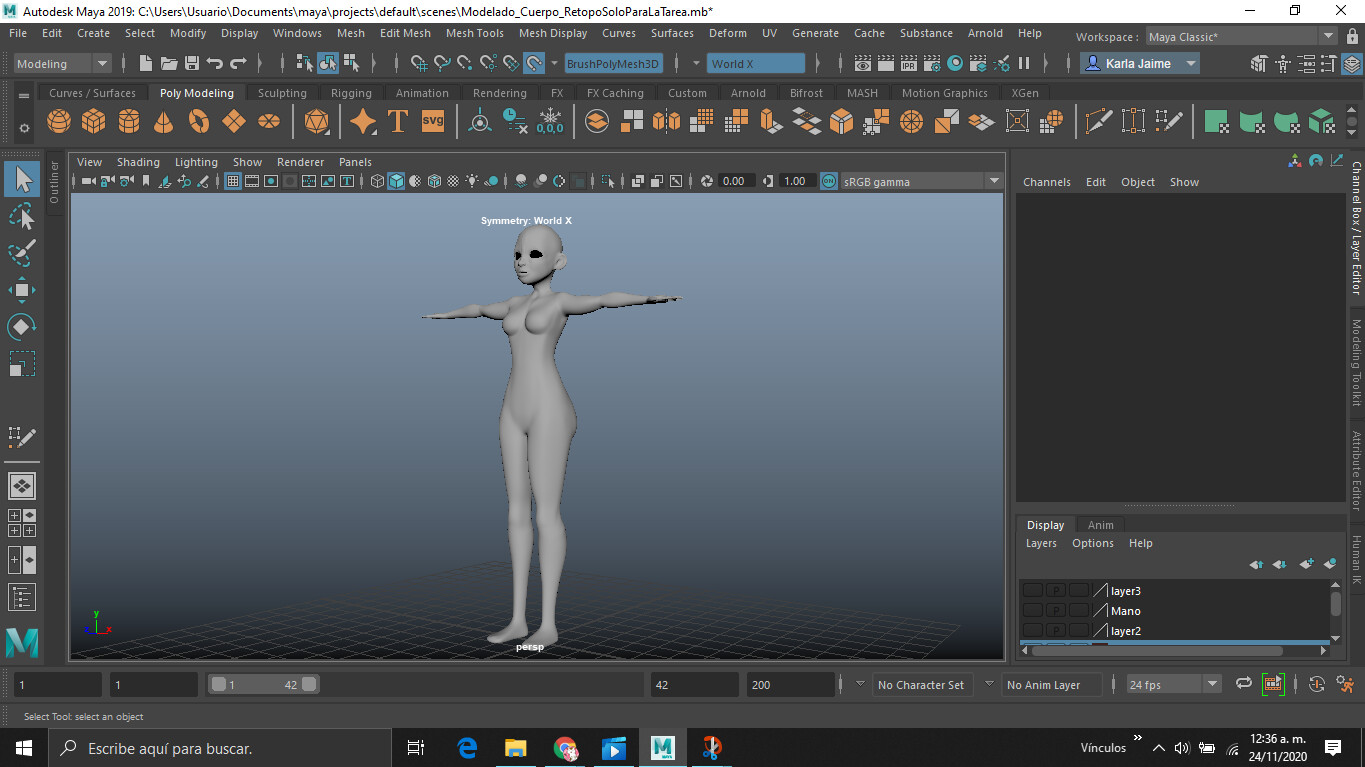
Task: Create a platonic solid from the shelf
Action: click(x=318, y=120)
